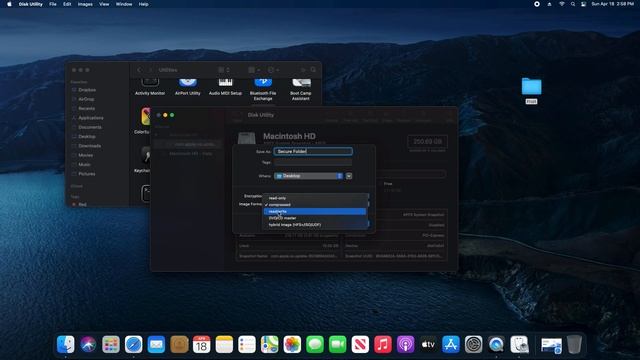Open the Calendar app showing 18
Viewport: 640px width, 360px height.
coord(202,345)
